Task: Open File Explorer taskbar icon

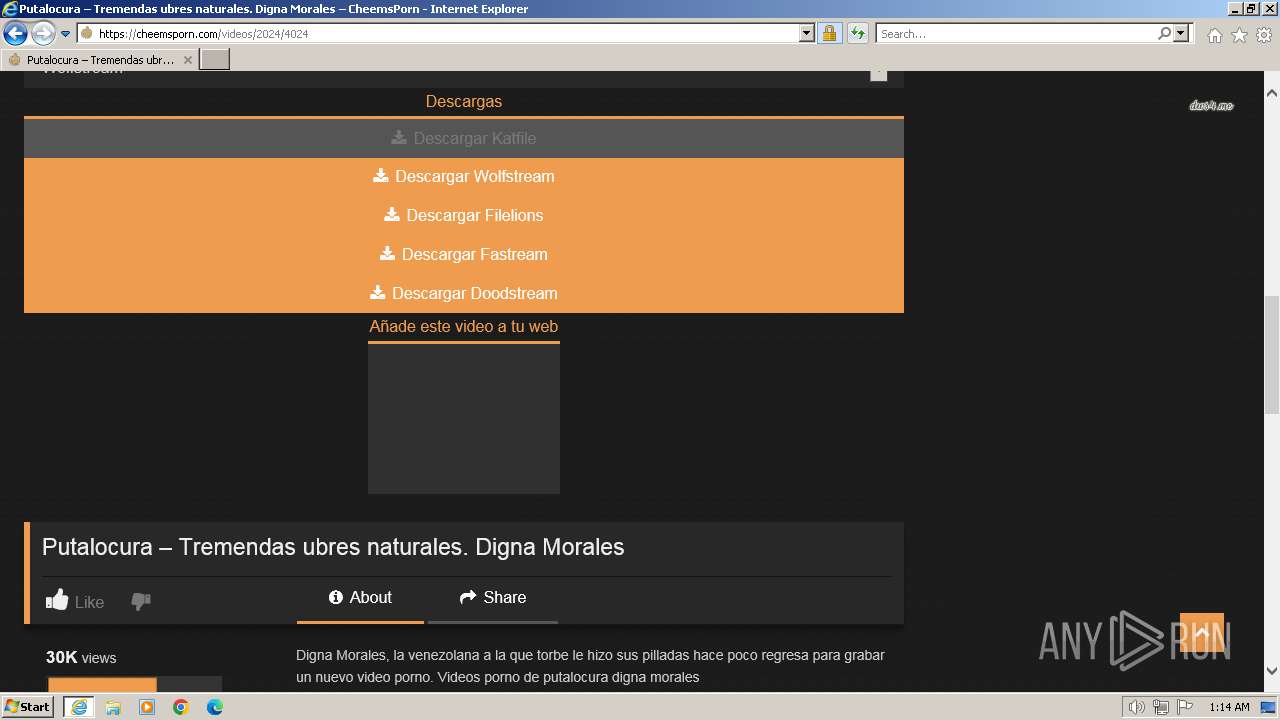Action: (x=113, y=707)
